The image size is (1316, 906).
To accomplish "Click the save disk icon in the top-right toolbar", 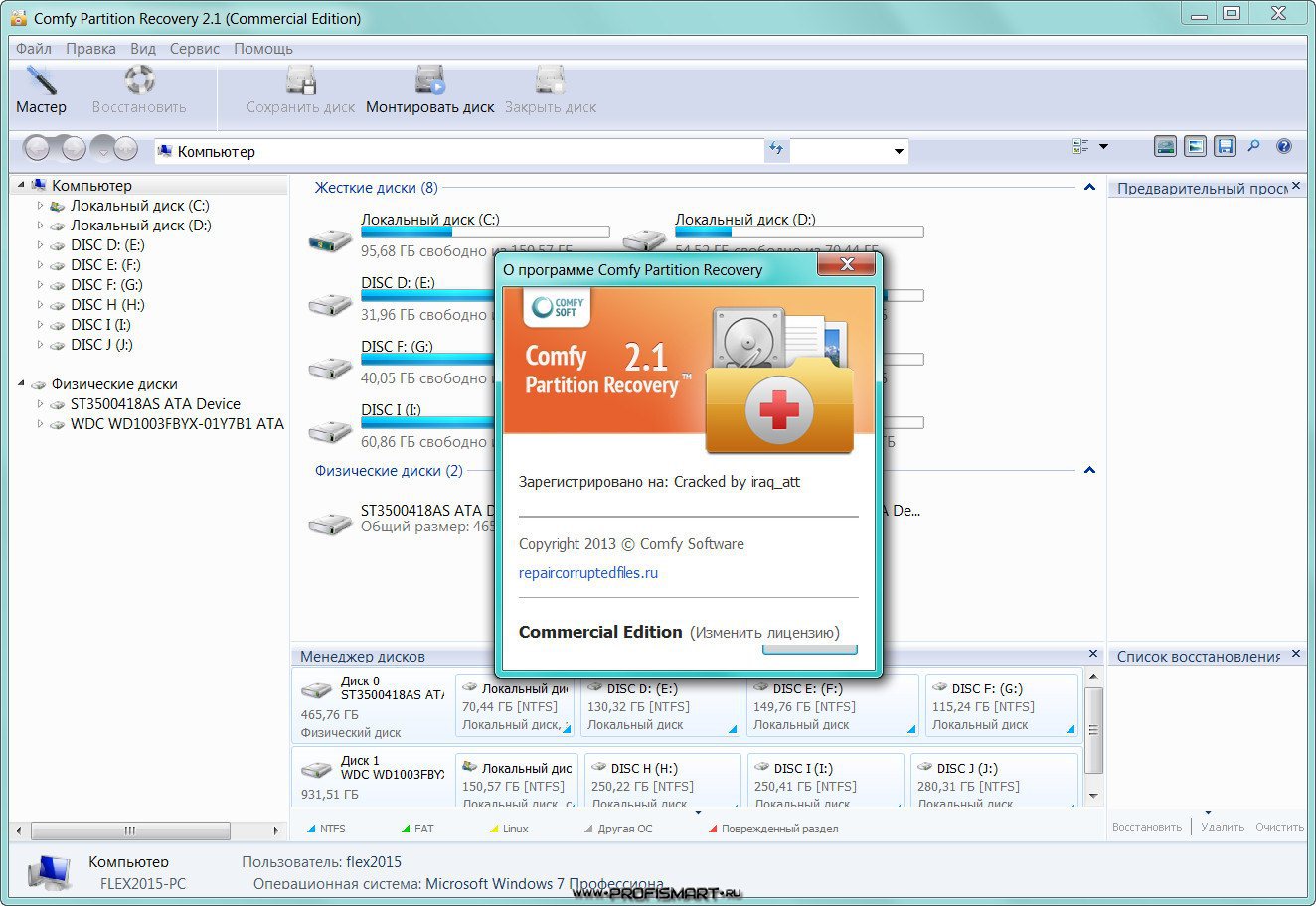I will coord(1225,147).
